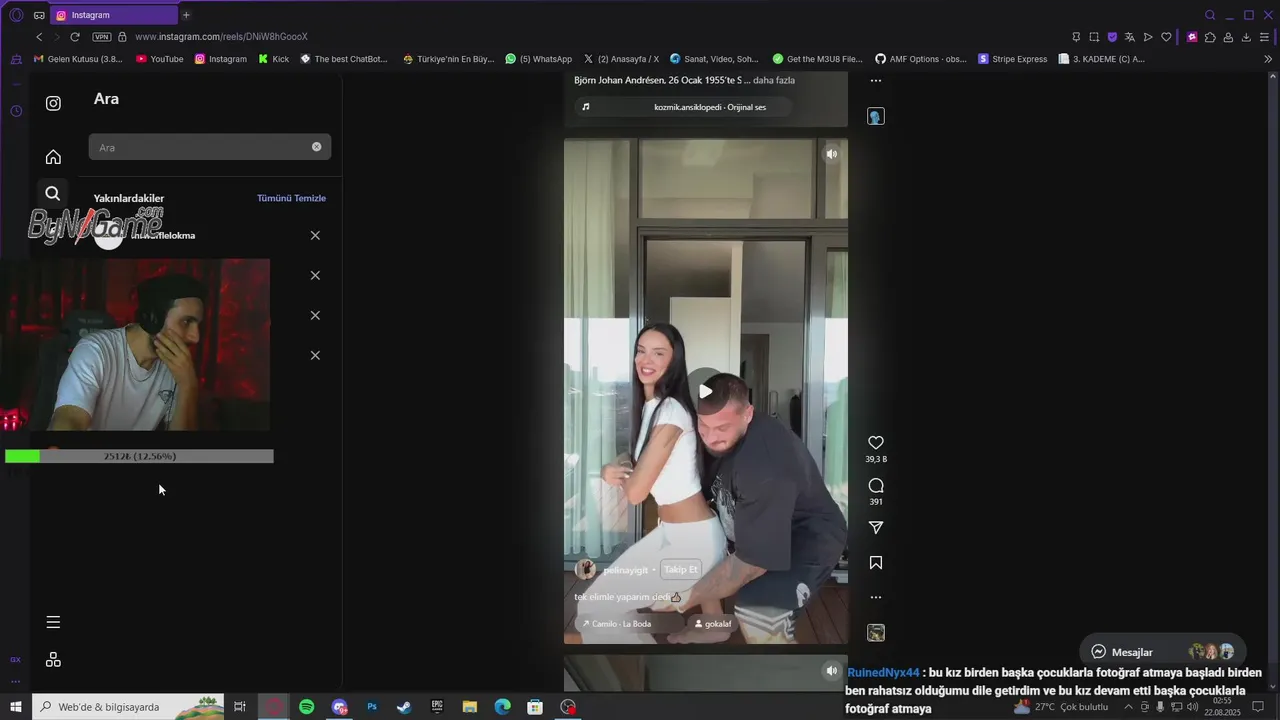Expand caption with daha fazla link
This screenshot has height=720, width=1280.
coord(774,80)
